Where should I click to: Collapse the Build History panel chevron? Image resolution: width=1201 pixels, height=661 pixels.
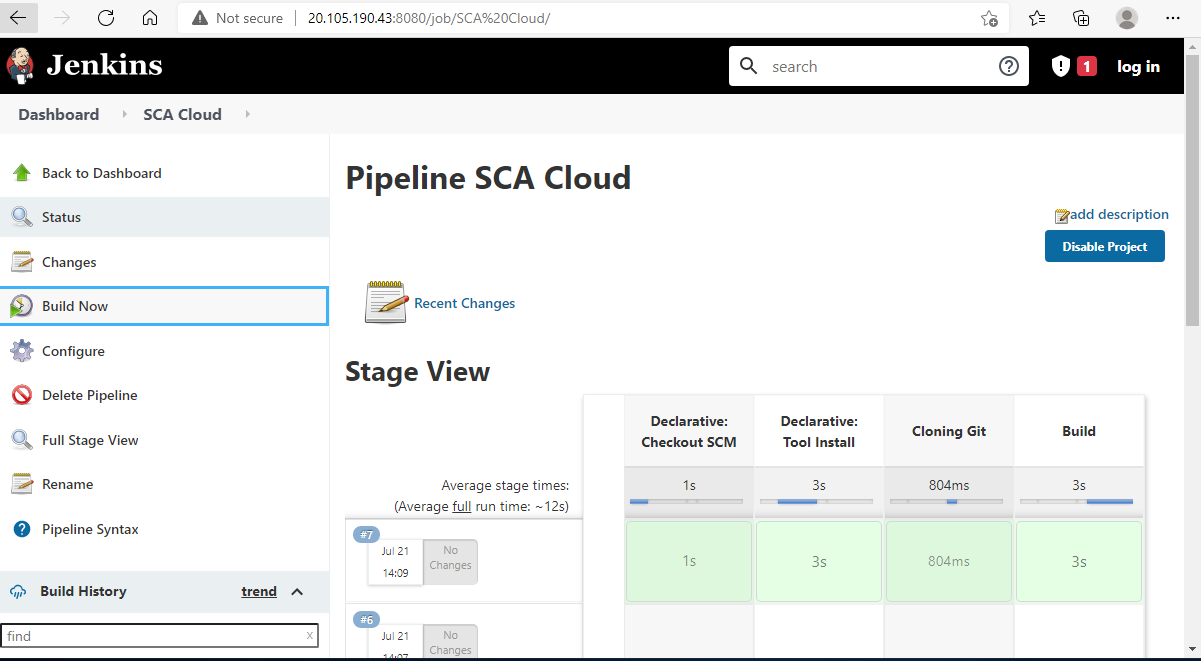298,591
